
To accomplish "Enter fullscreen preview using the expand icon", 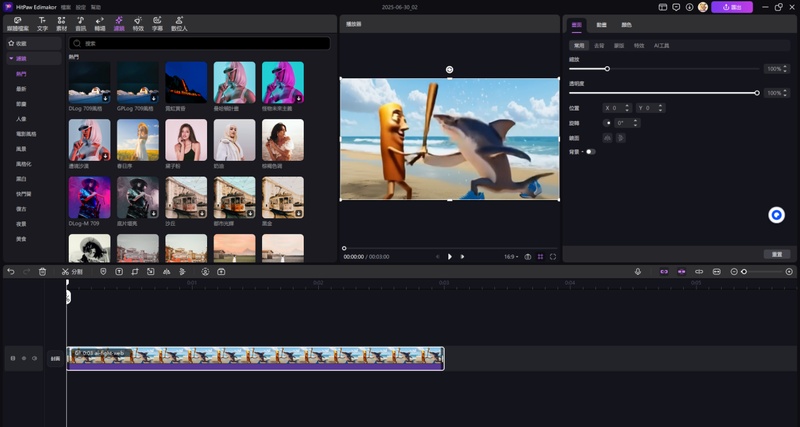I will (553, 257).
